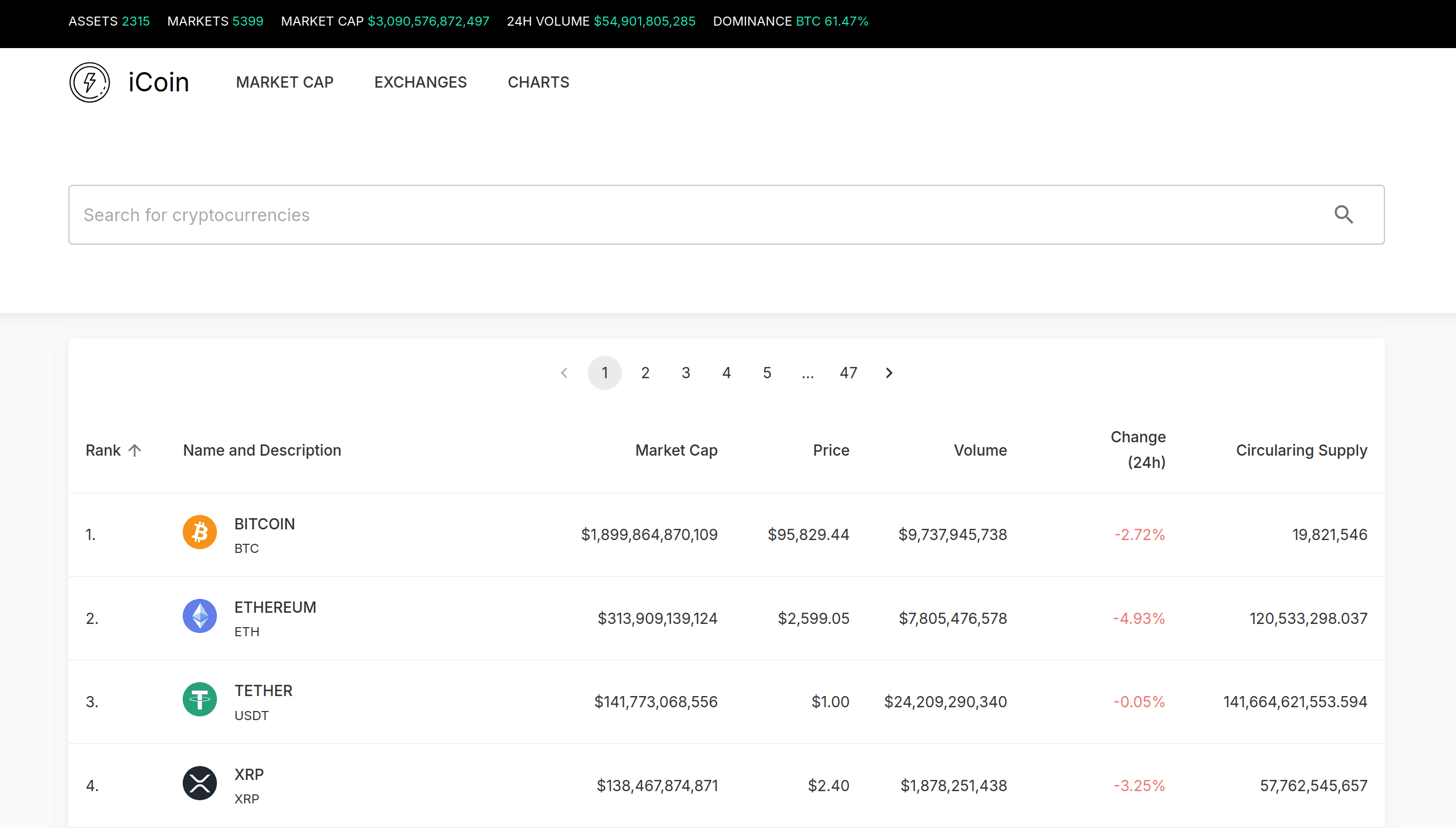Sort by Change (24h) column header
This screenshot has height=828, width=1456.
click(x=1139, y=450)
